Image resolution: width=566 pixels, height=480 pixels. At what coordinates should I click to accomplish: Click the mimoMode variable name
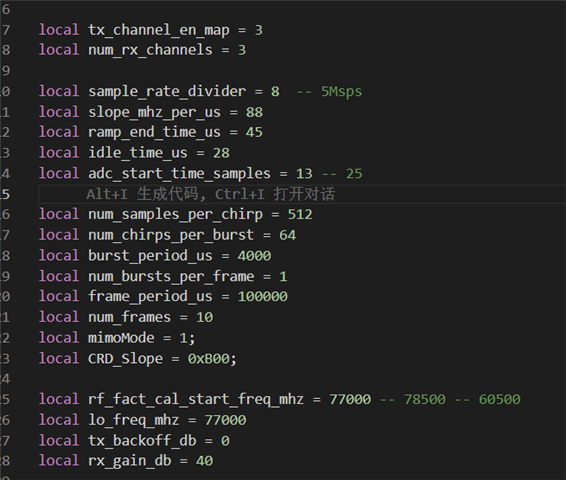click(121, 338)
